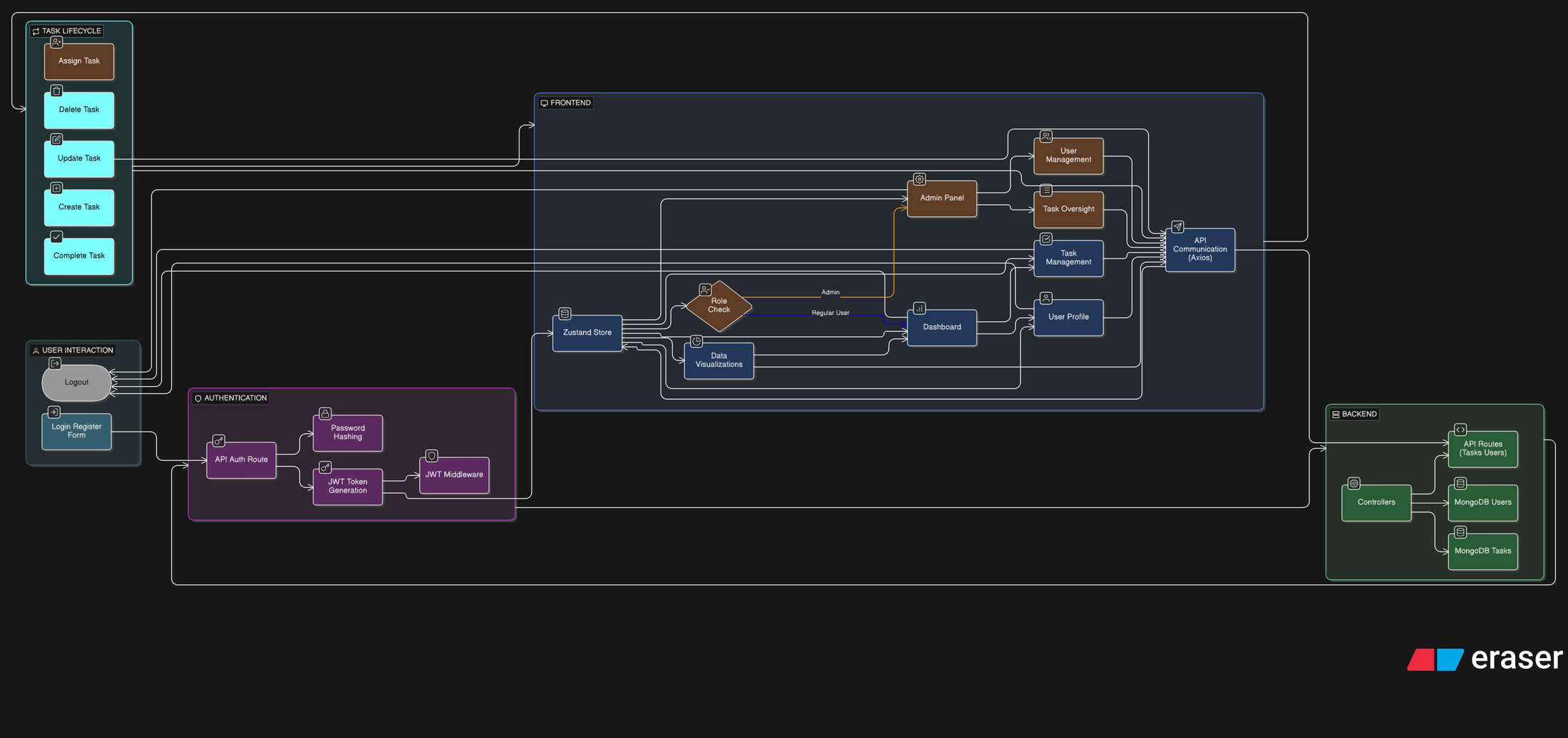Click the Task Oversight node
This screenshot has width=1568, height=738.
[1068, 209]
